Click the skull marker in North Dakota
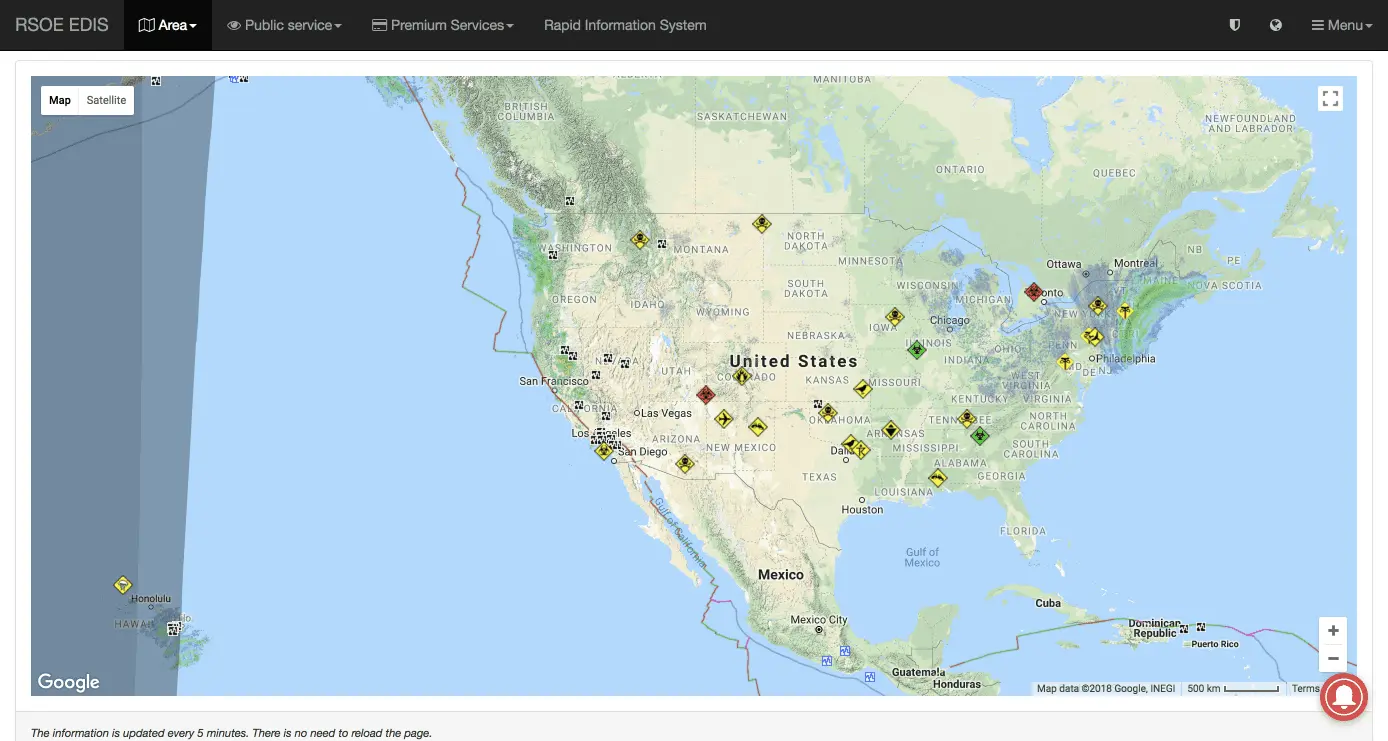 click(x=762, y=224)
